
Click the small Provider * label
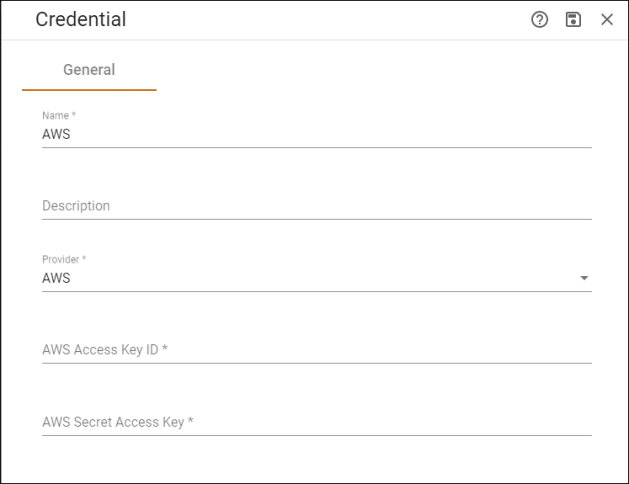[64, 259]
